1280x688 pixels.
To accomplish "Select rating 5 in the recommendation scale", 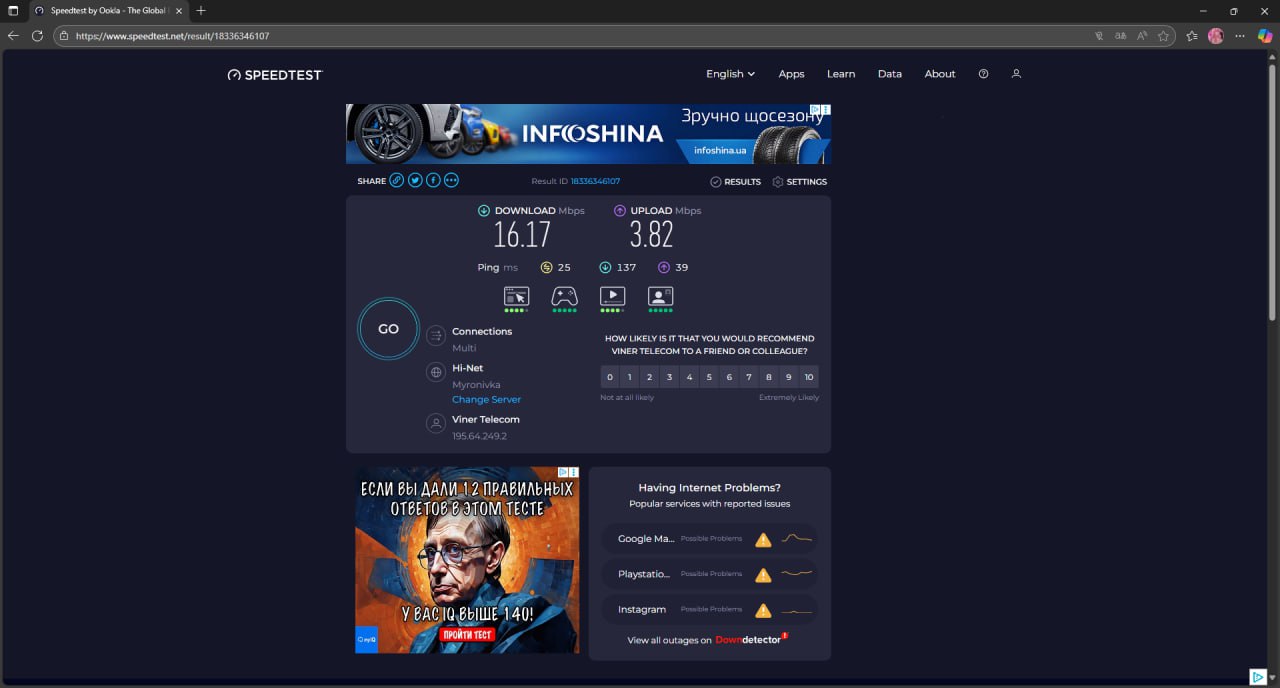I will tap(709, 377).
